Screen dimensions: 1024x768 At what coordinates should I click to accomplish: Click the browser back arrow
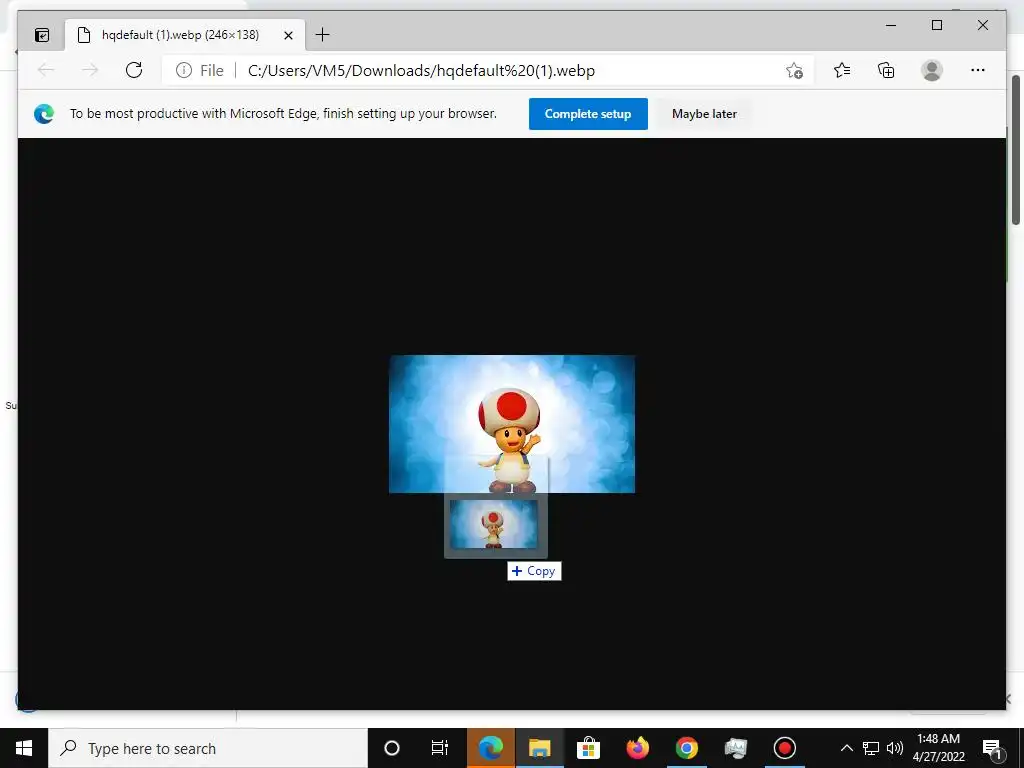[46, 70]
